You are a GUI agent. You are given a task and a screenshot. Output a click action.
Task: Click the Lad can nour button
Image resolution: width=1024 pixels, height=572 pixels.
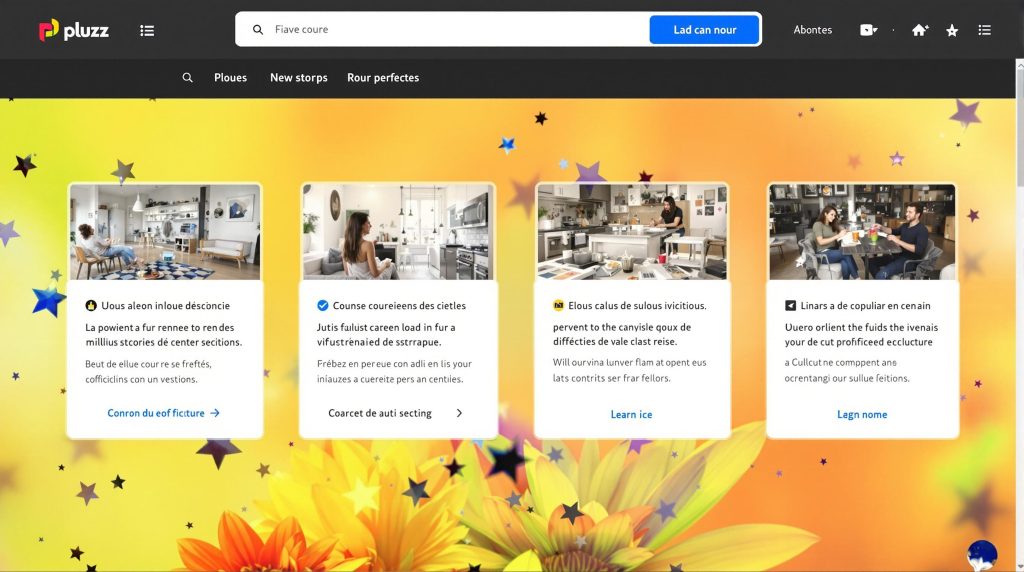tap(705, 30)
